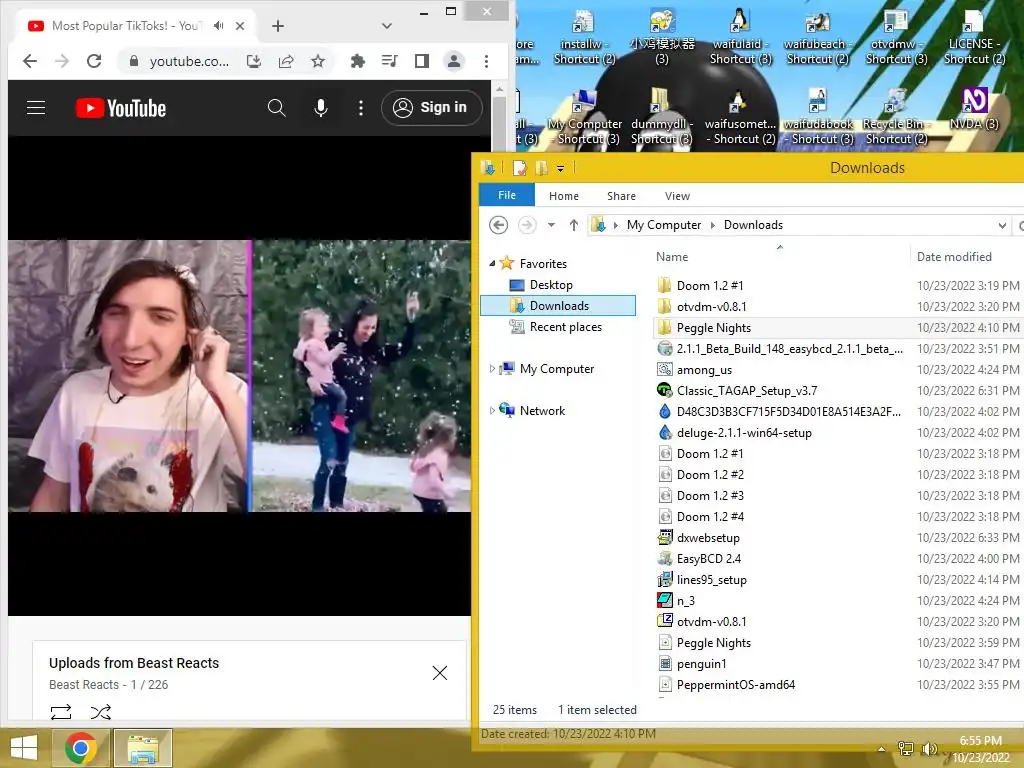Open the File tab in Explorer

coord(507,195)
